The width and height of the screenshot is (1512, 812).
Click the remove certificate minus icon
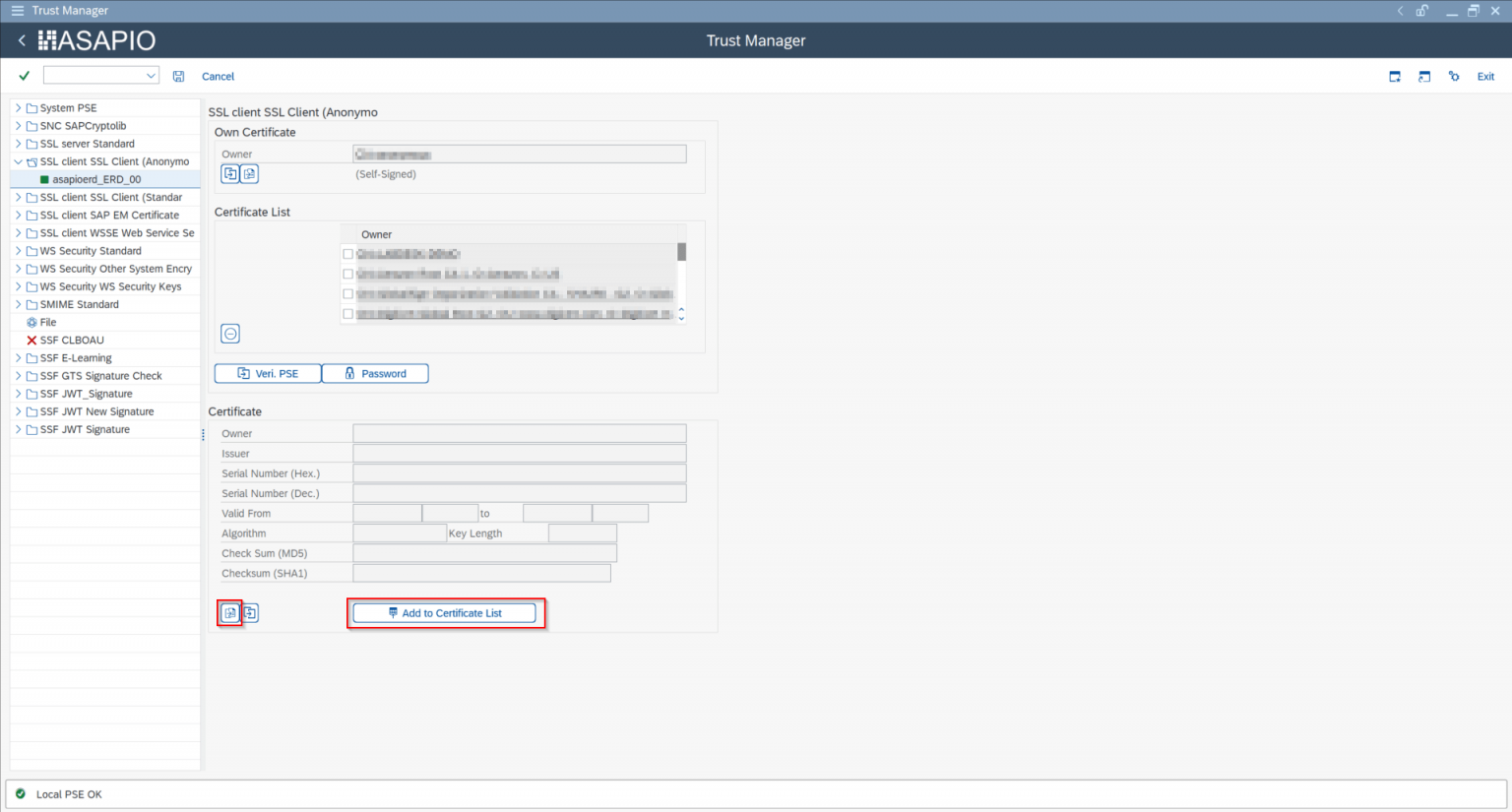coord(230,334)
